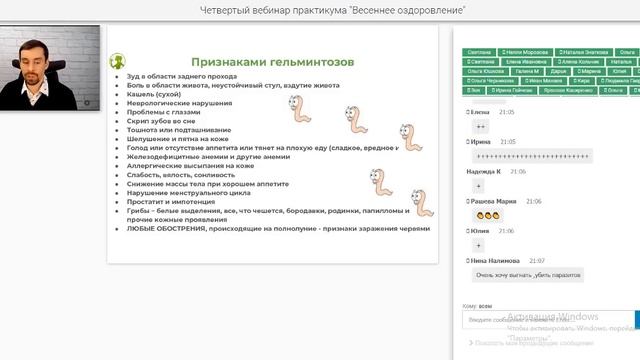Click bullet Шелушение и пятна на коже
The height and width of the screenshot is (360, 640).
178,139
